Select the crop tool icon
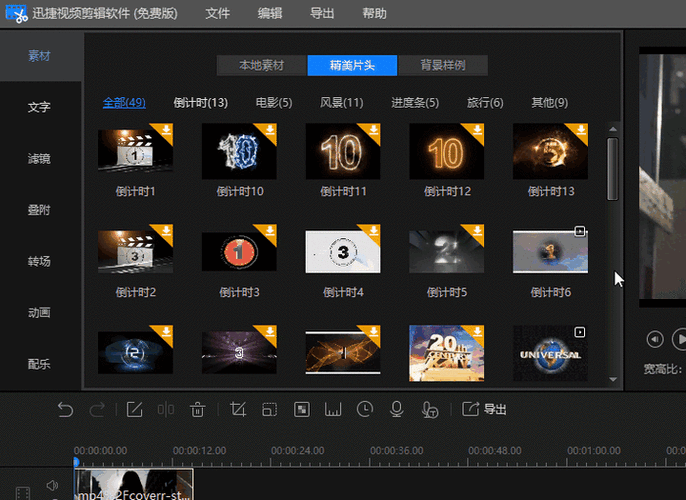This screenshot has width=686, height=500. point(238,409)
